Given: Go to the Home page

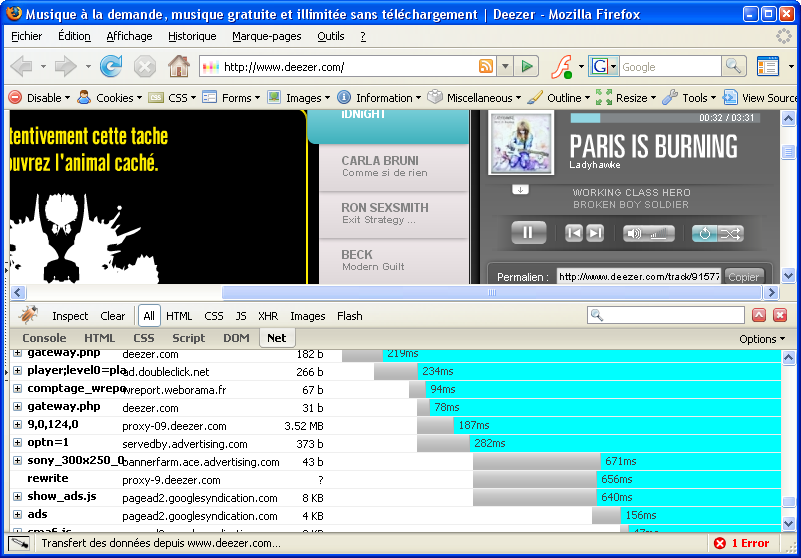Looking at the screenshot, I should (x=179, y=66).
